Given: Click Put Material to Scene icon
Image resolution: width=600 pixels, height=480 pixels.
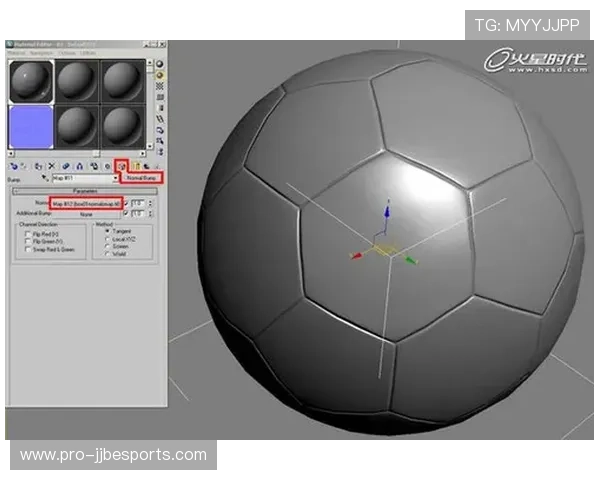Looking at the screenshot, I should tap(24, 166).
